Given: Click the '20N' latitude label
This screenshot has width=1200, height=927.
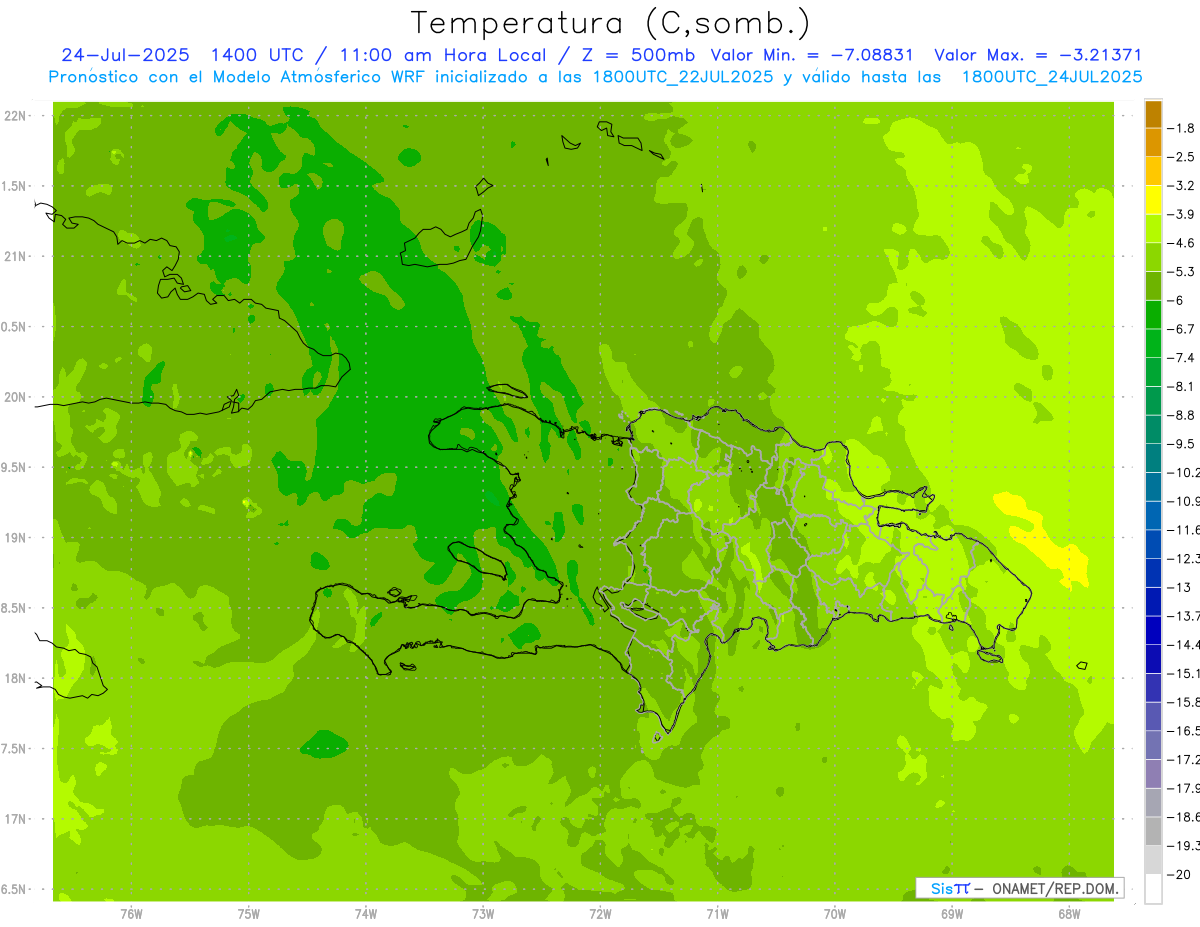Looking at the screenshot, I should (x=16, y=397).
